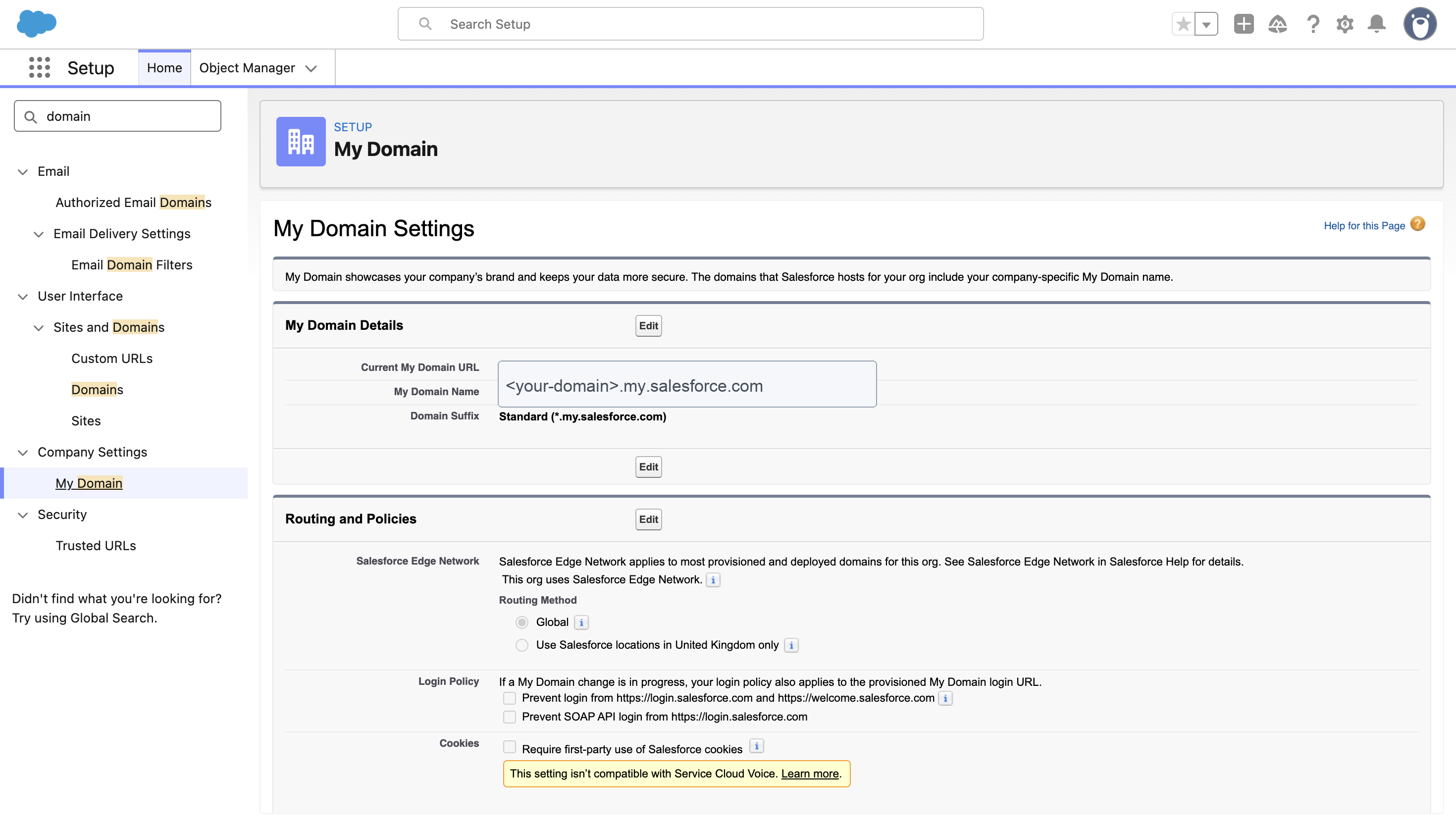Image resolution: width=1456 pixels, height=826 pixels.
Task: Click info icon beside Global routing
Action: (581, 622)
